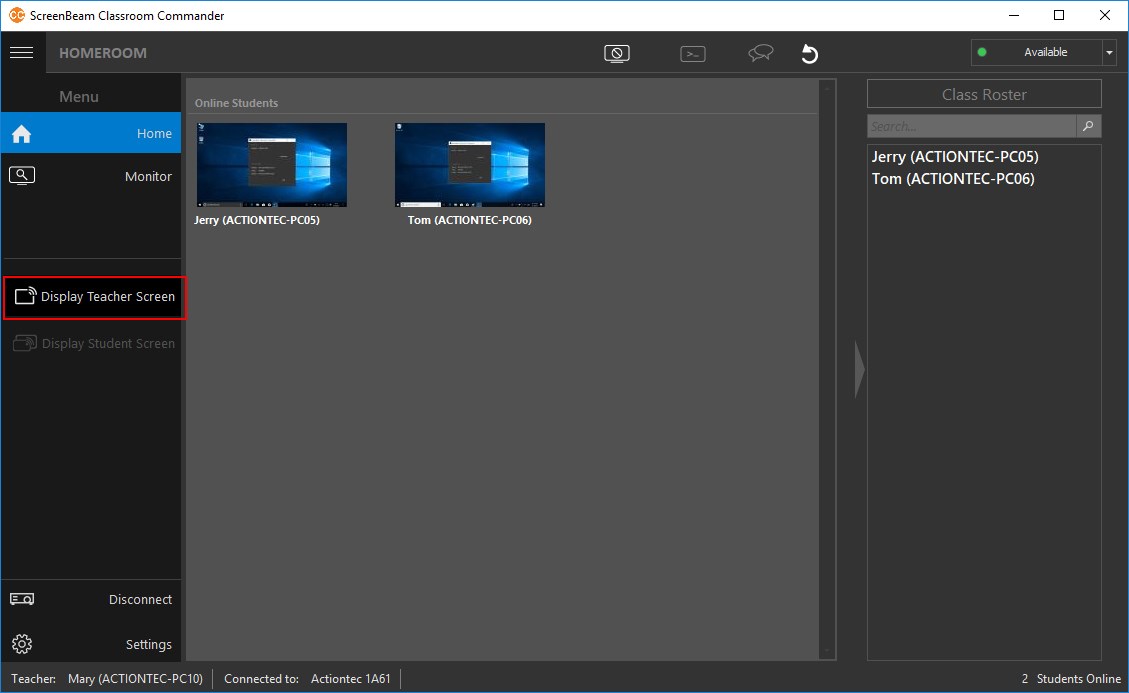Click Display Student Screen
The image size is (1129, 693).
(x=94, y=344)
